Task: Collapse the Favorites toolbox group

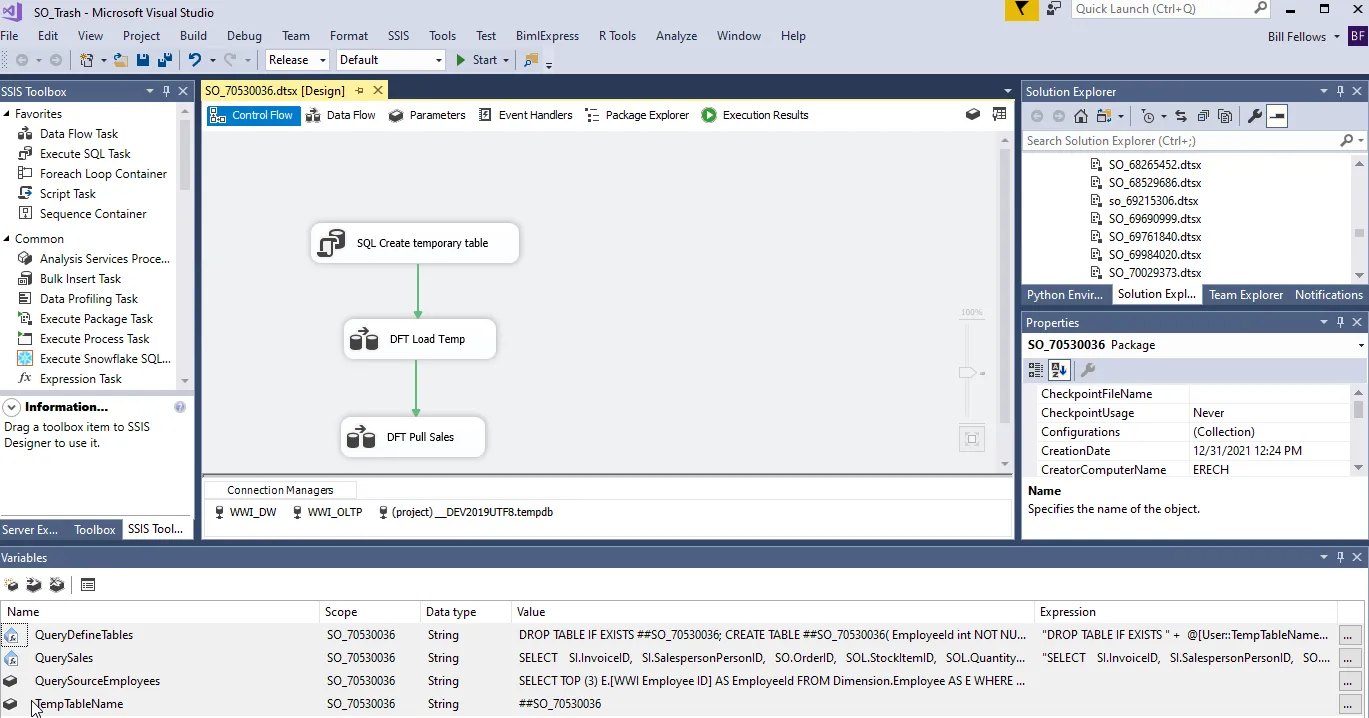Action: click(7, 114)
